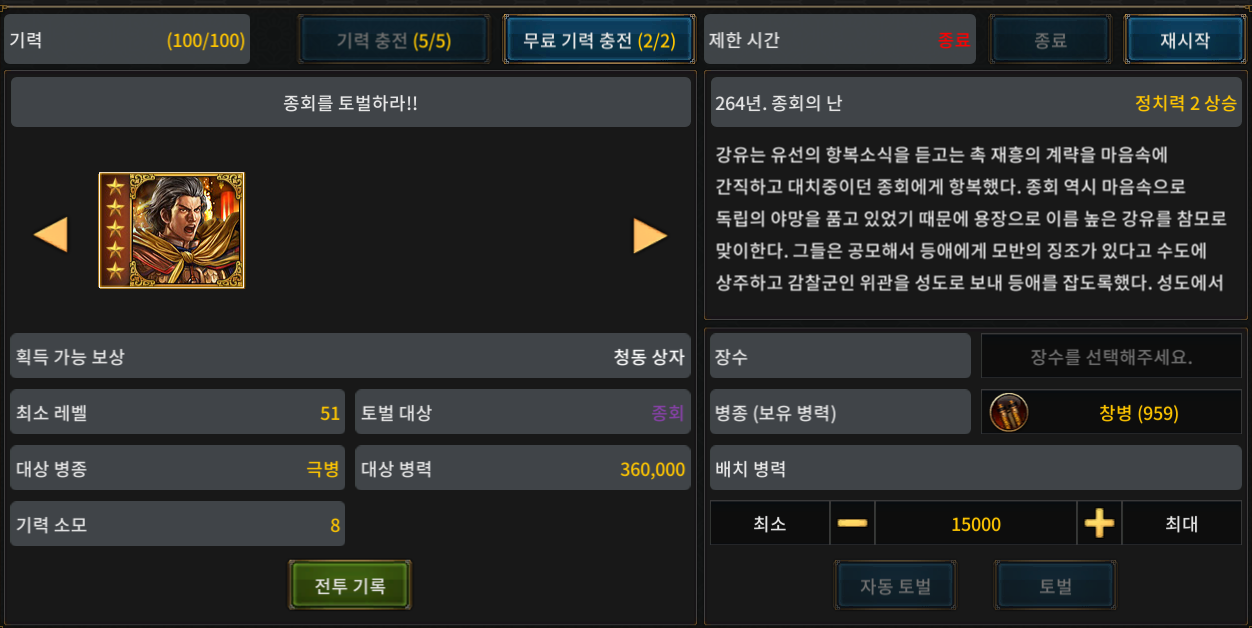Click the left arrow to see the previous target
1252x628 pixels.
[x=51, y=235]
